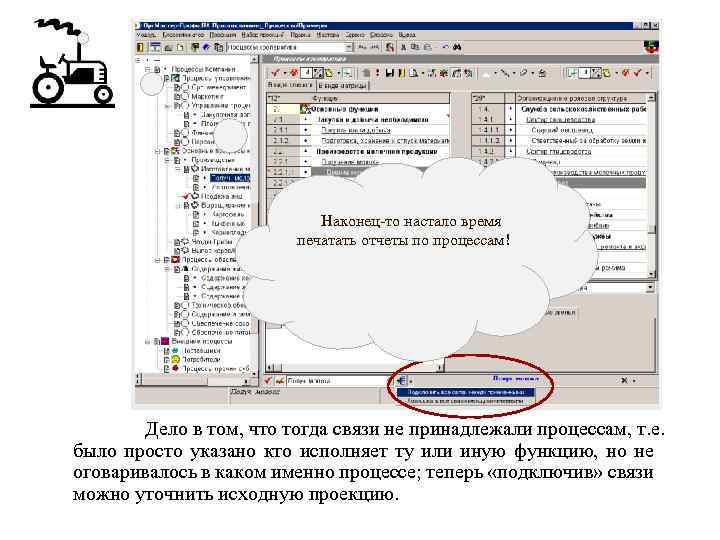Image resolution: width=720 pixels, height=540 pixels.
Task: Open the 'Процессы предприятия' combo box arrow
Action: pos(349,47)
